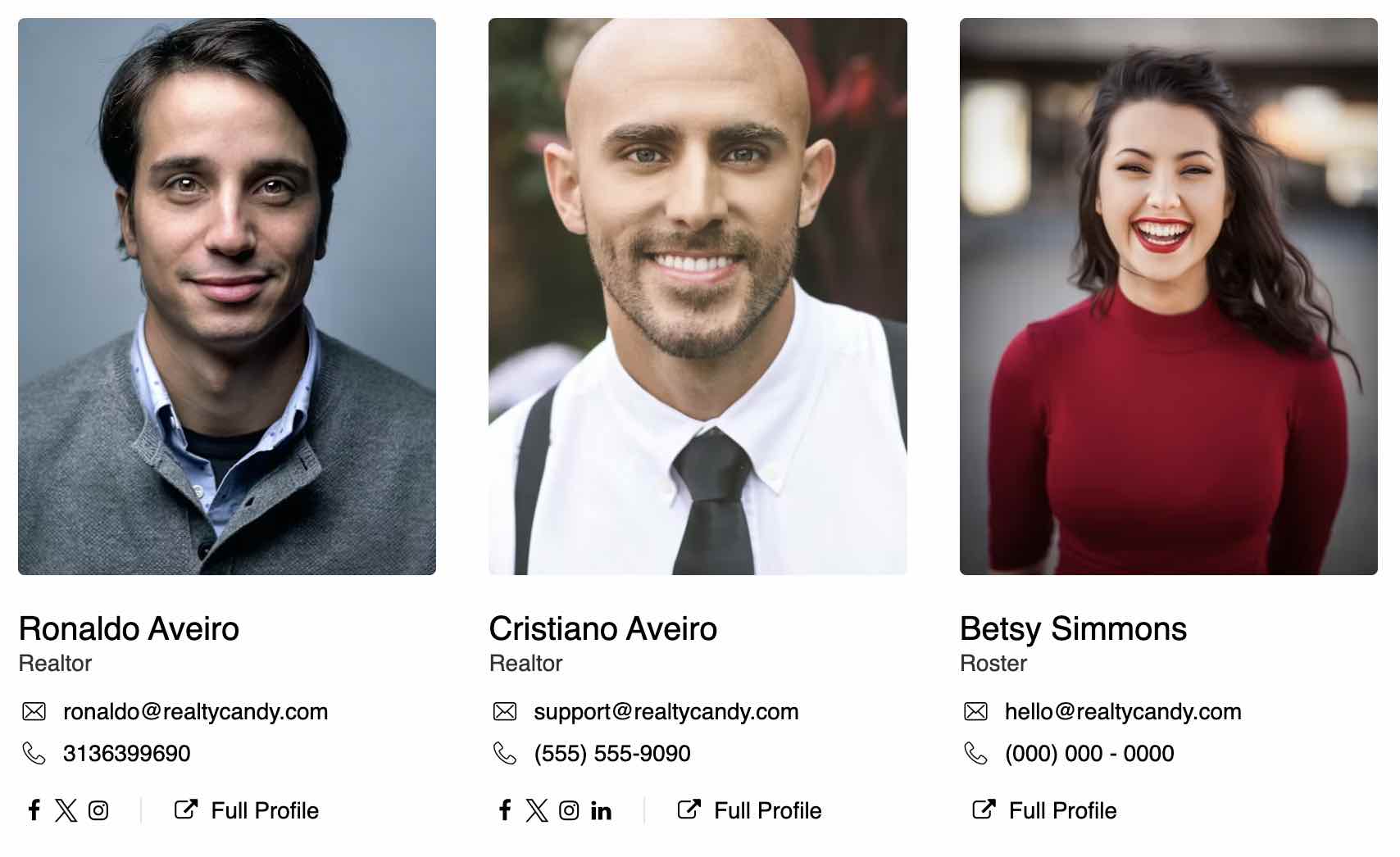Click envelope icon beside support@realtycandy.com
The image size is (1400, 857).
tap(505, 711)
